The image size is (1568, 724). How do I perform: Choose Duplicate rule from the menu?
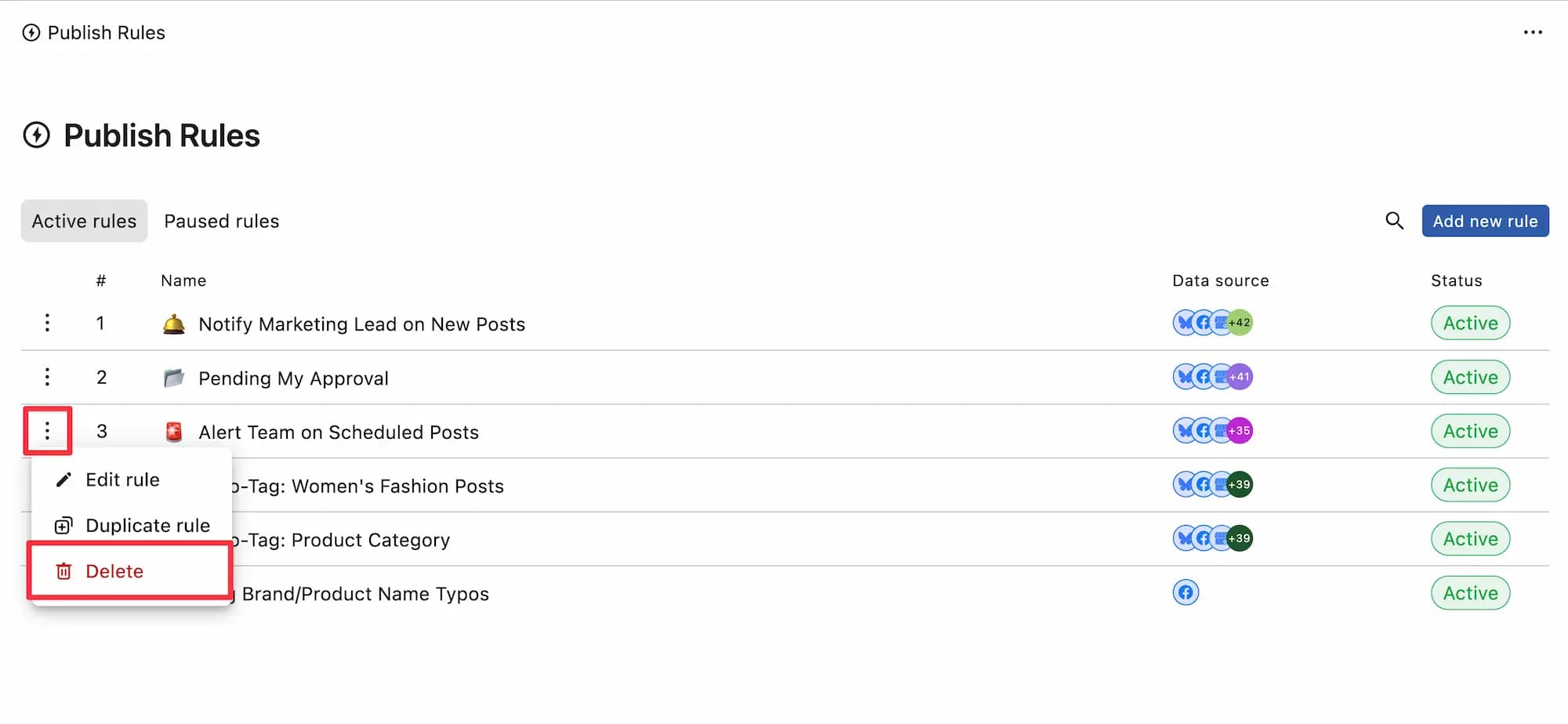[x=131, y=526]
